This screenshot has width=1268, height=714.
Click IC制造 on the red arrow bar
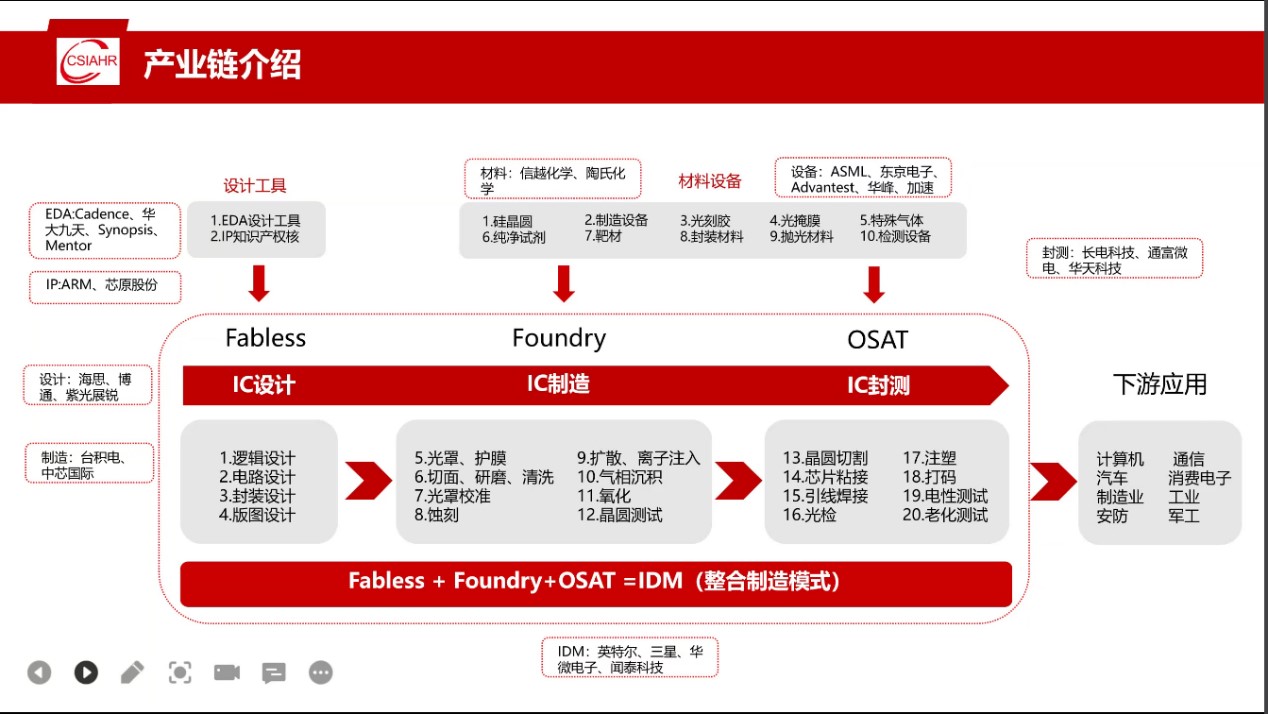click(x=558, y=384)
